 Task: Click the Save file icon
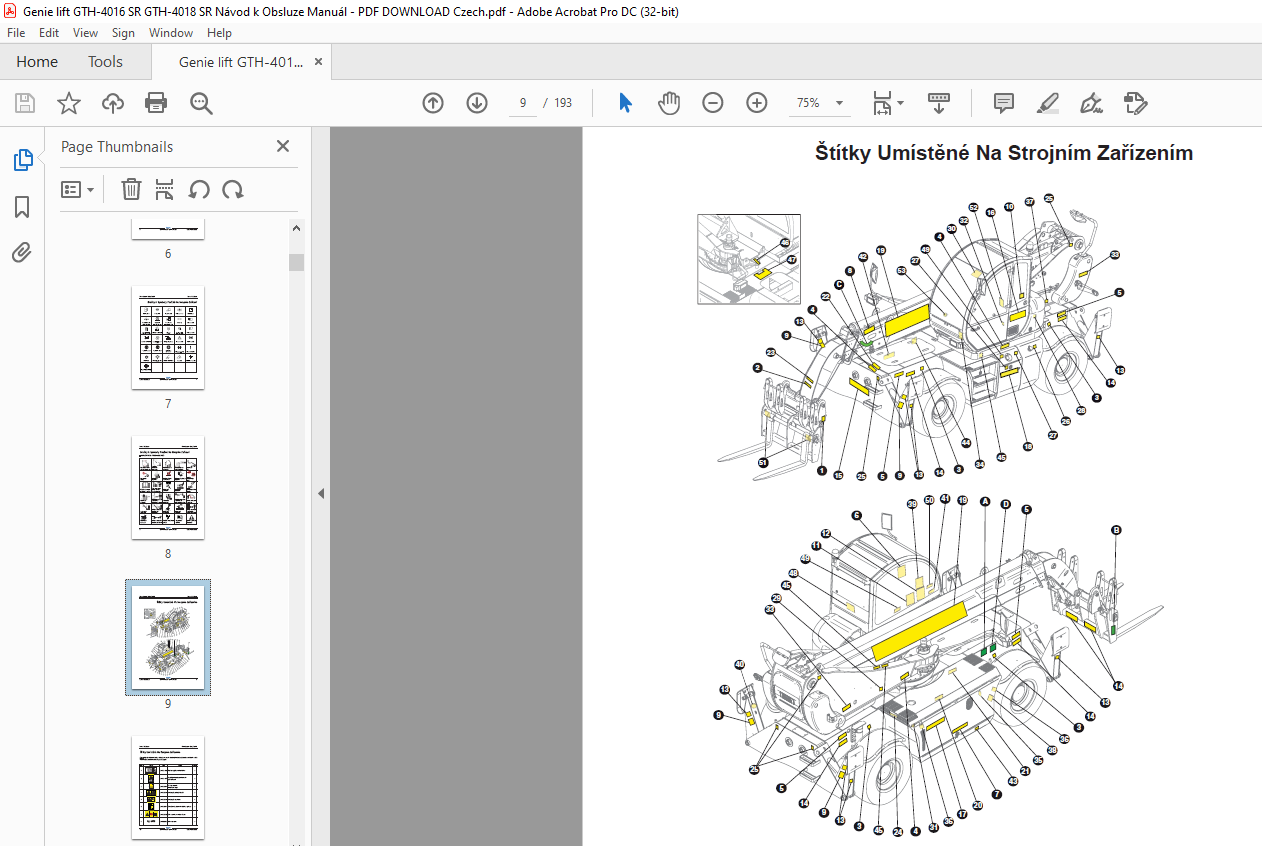pyautogui.click(x=25, y=103)
